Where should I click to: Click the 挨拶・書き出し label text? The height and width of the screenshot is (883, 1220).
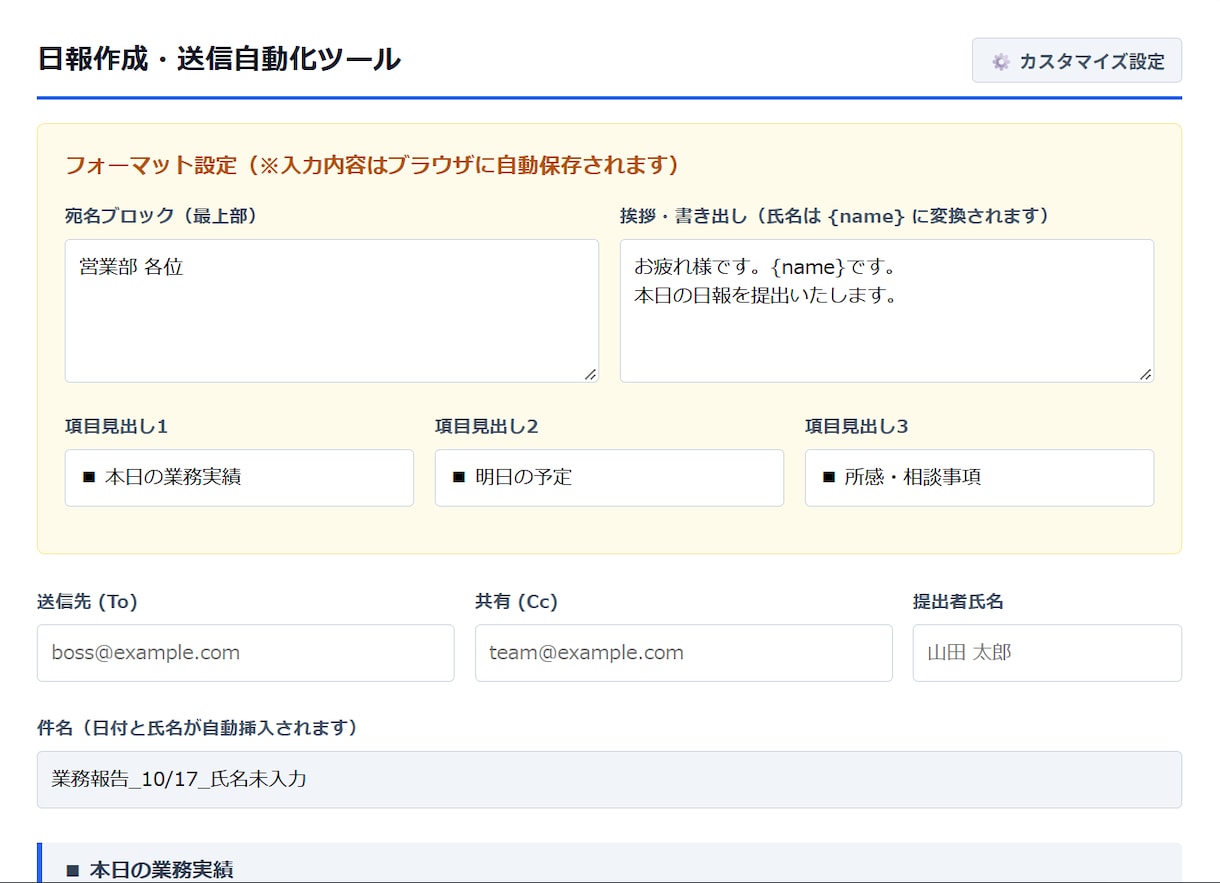834,216
